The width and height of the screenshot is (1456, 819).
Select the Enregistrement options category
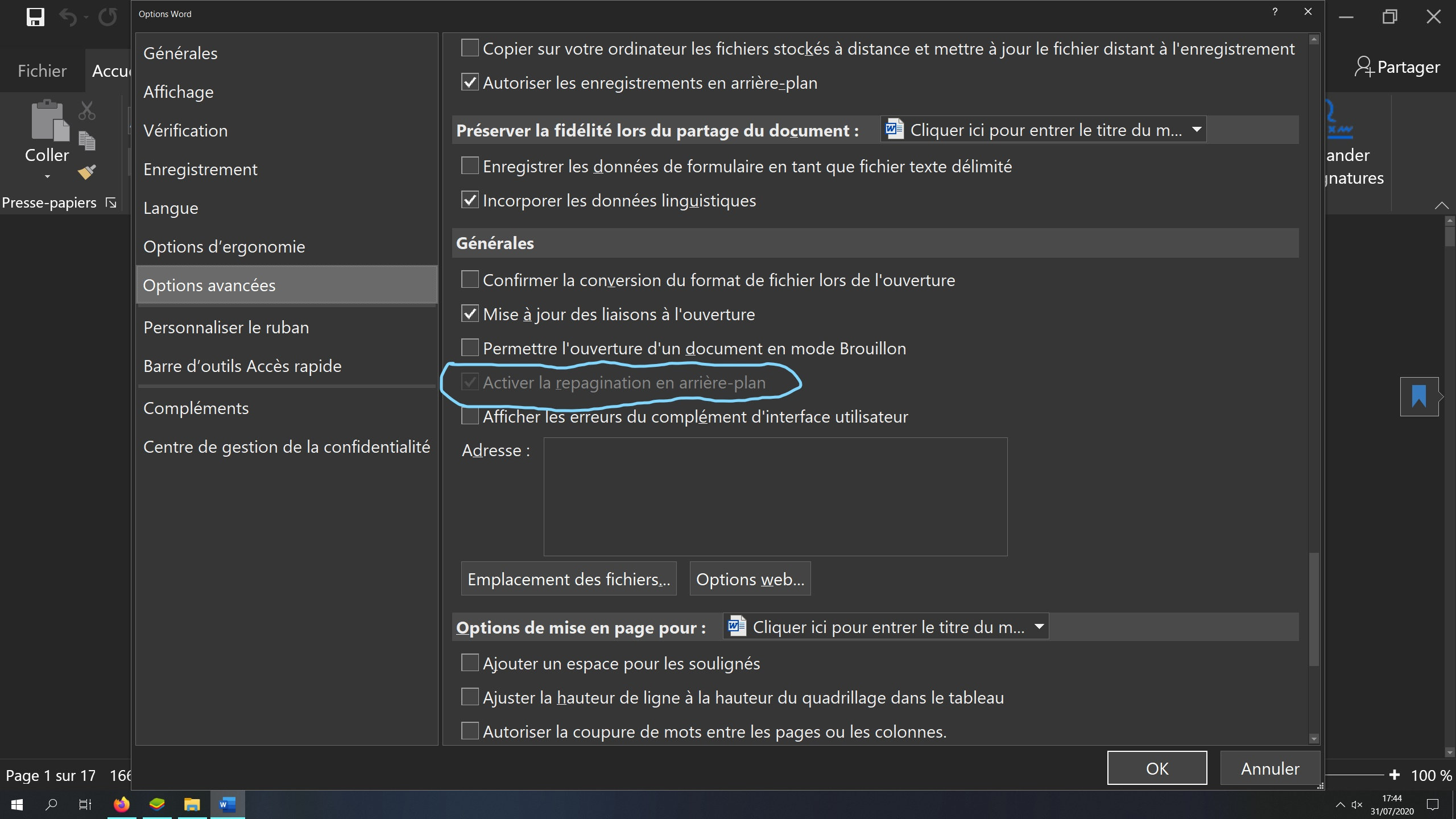200,169
